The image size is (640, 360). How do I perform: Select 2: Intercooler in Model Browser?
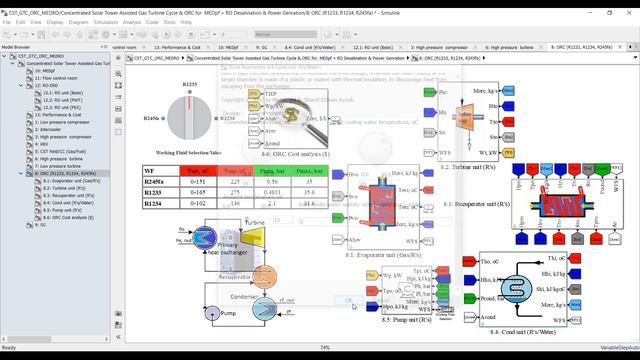coord(48,129)
